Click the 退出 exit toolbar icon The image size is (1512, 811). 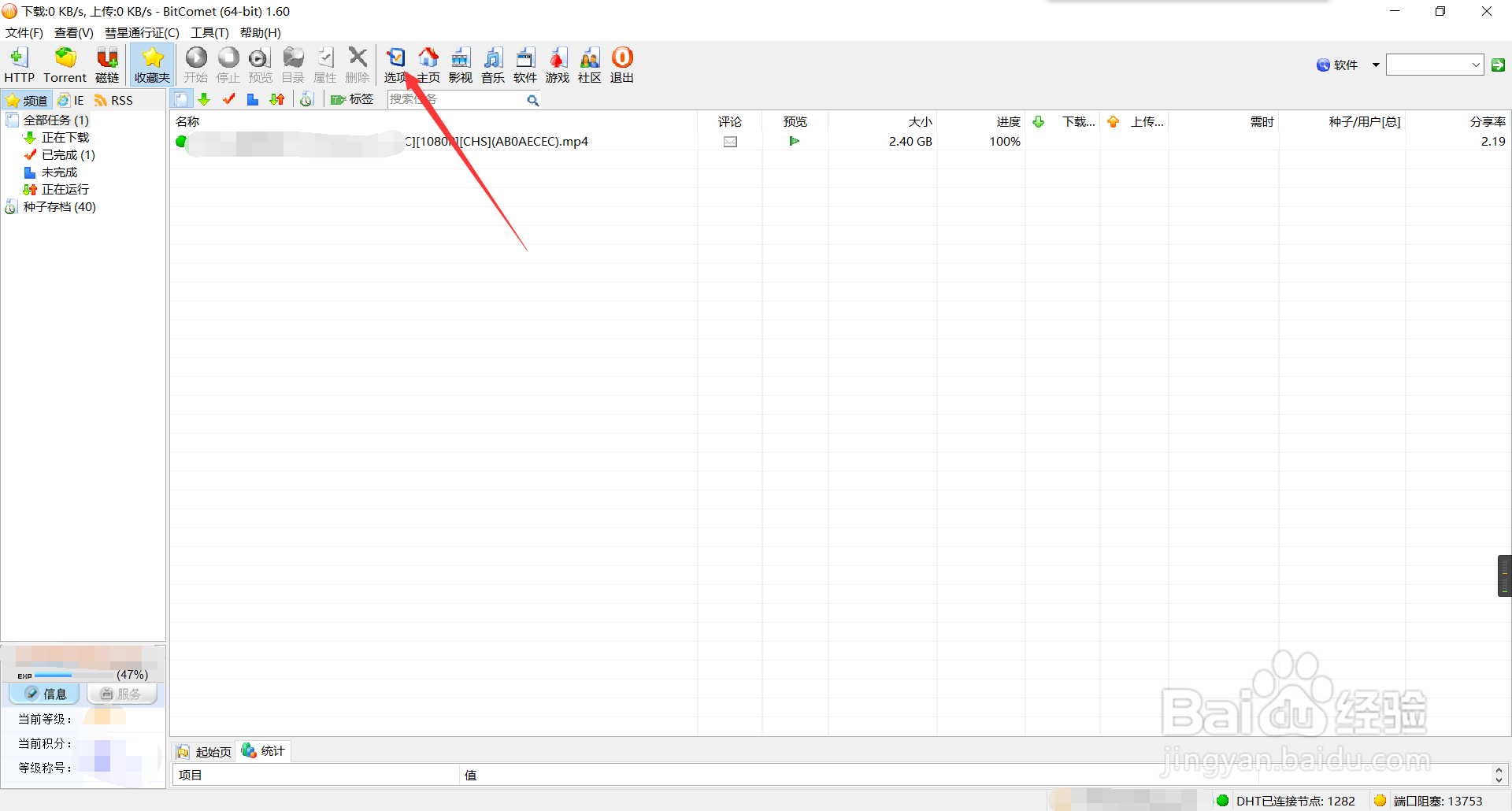tap(622, 65)
